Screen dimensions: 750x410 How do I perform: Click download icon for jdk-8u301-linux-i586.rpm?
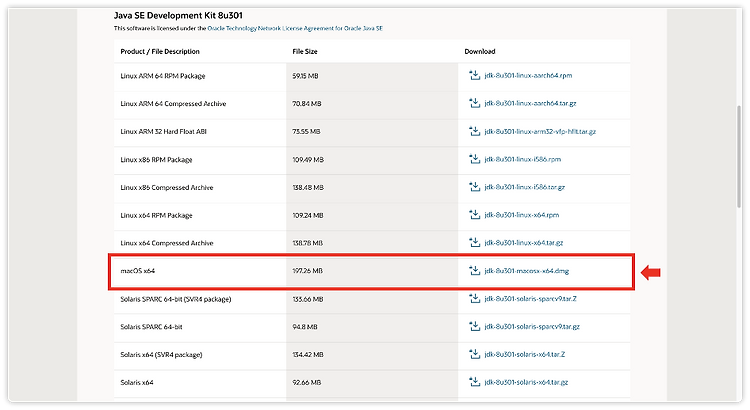coord(474,159)
